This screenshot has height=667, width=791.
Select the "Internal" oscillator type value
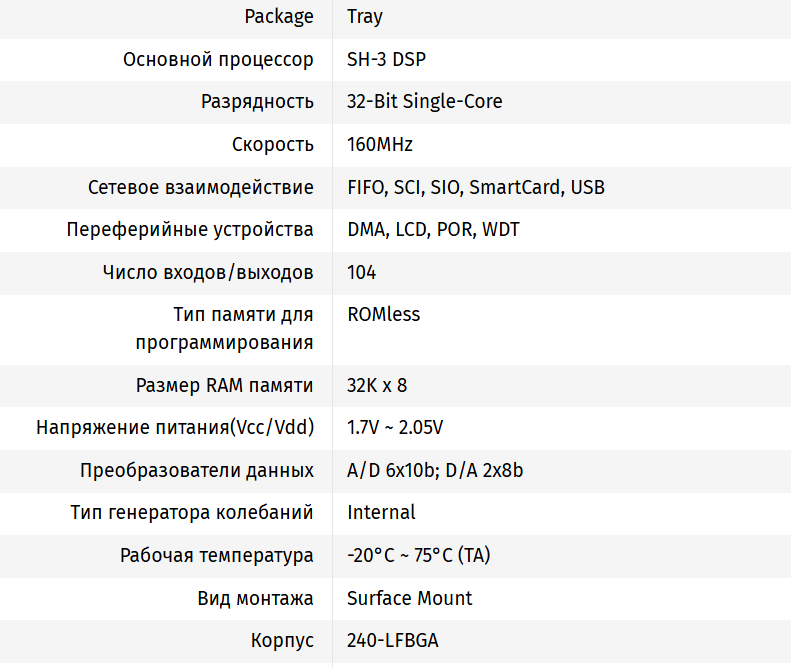coord(381,513)
